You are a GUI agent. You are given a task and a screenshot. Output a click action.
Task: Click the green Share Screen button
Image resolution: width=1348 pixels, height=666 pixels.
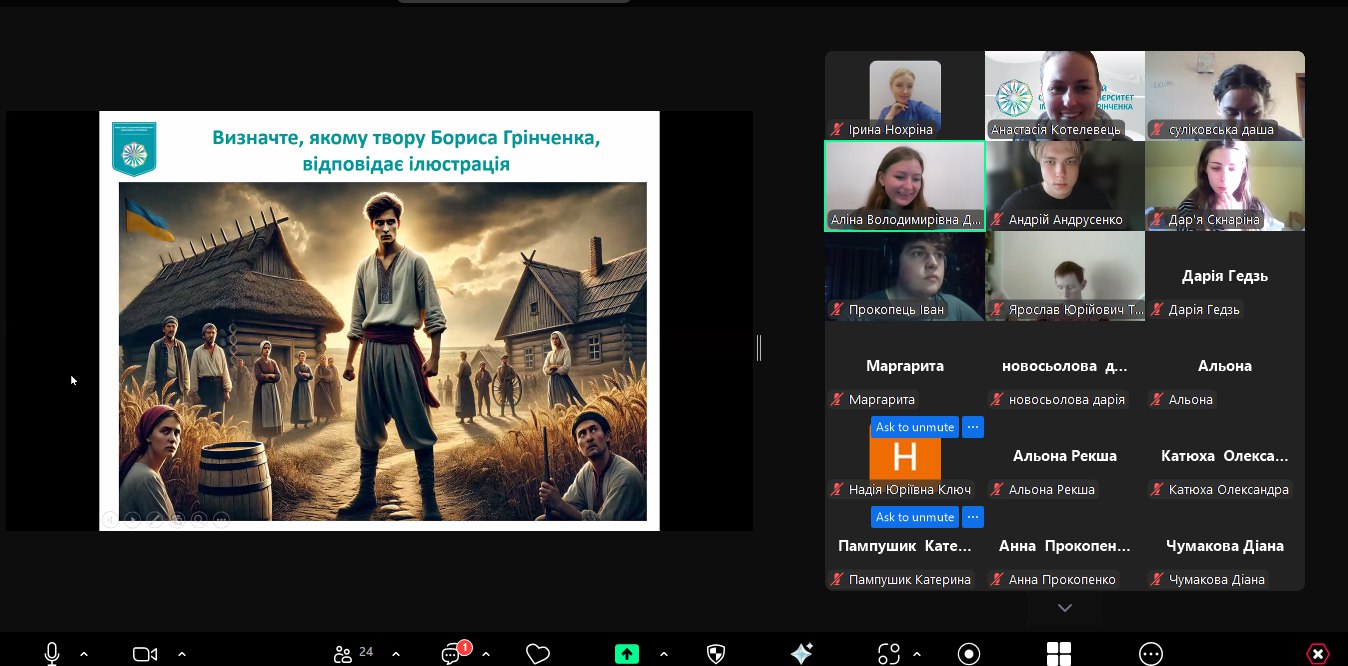627,654
